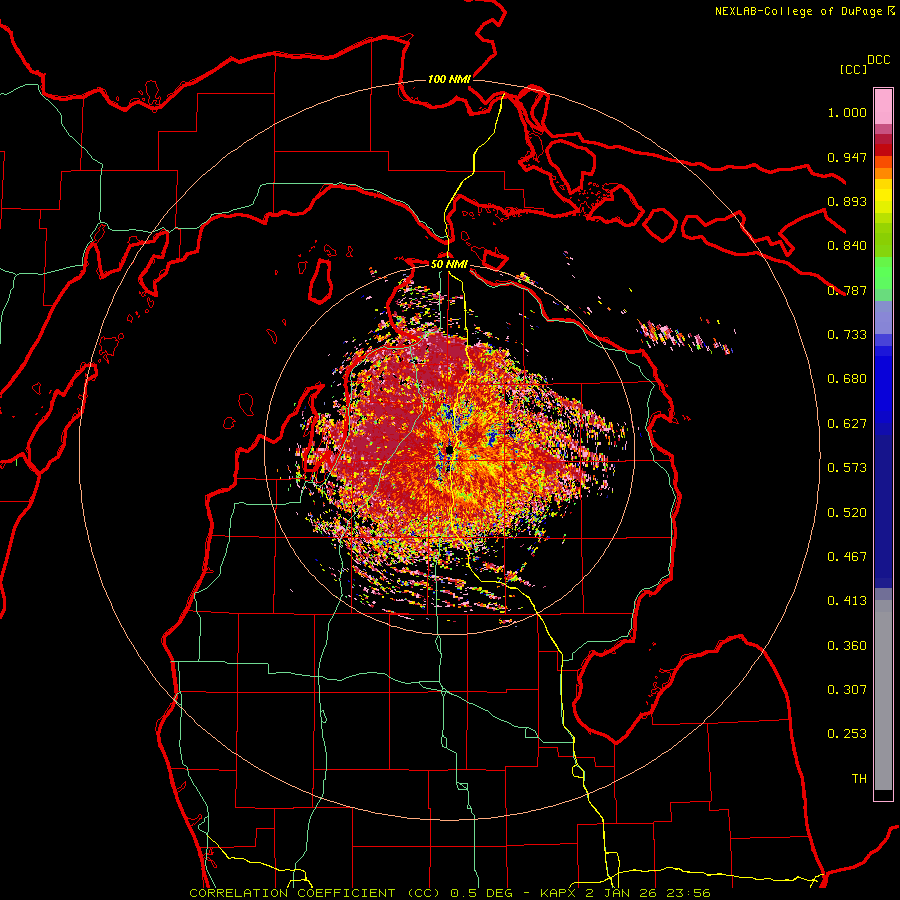Click the [CC] units label above the color bar
This screenshot has height=900, width=900.
[x=854, y=69]
